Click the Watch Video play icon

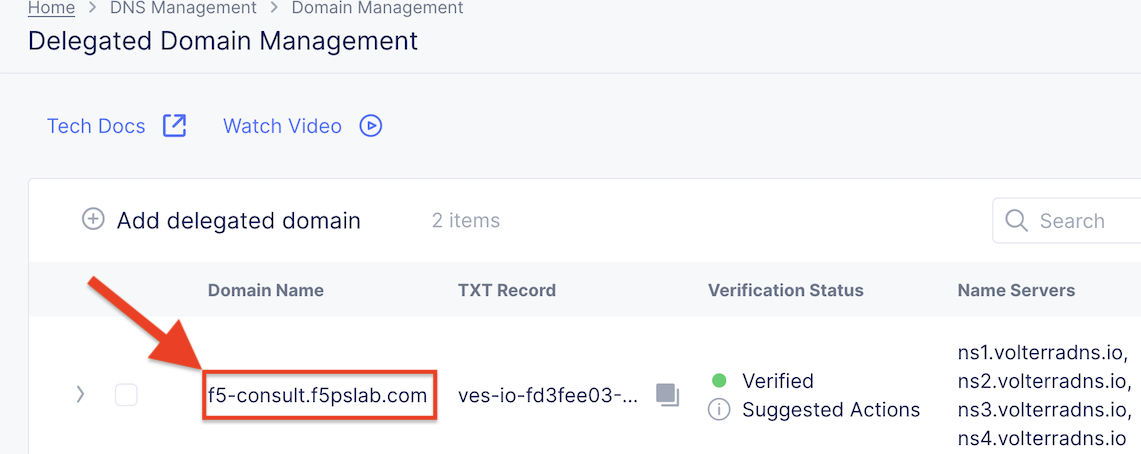point(371,126)
